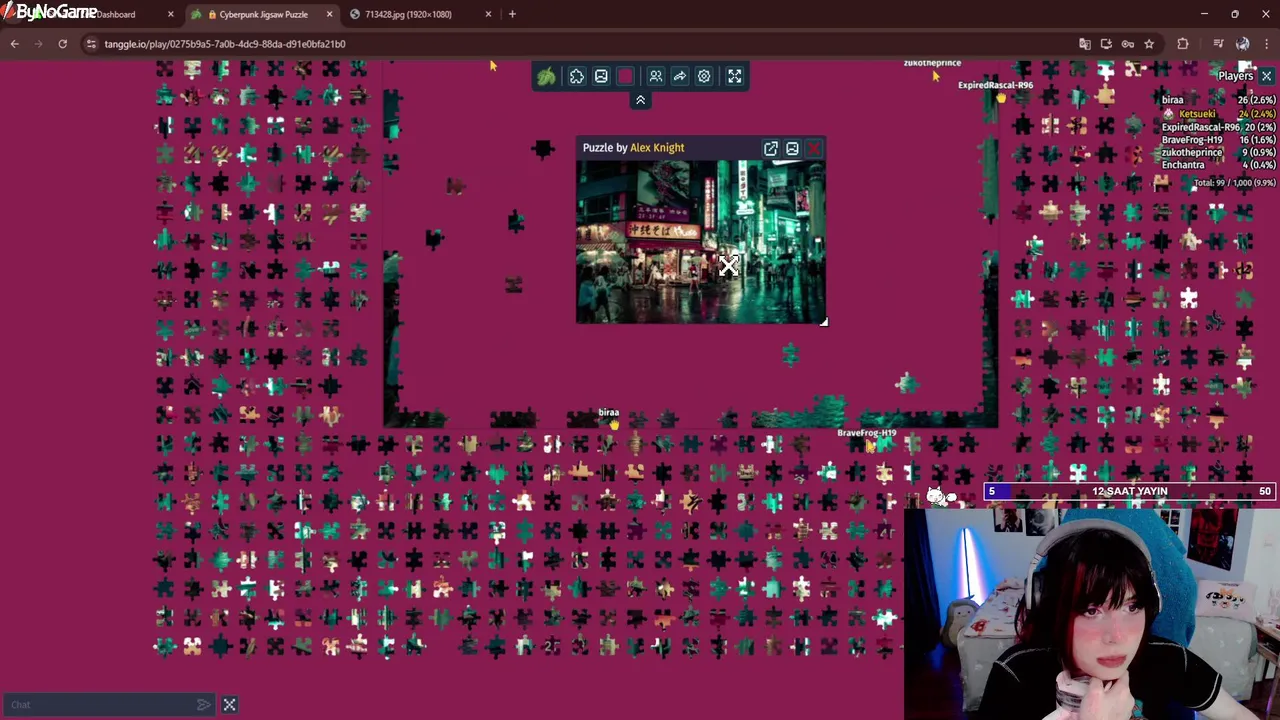Click image icon in preview panel header
The width and height of the screenshot is (1280, 720).
pyautogui.click(x=792, y=148)
